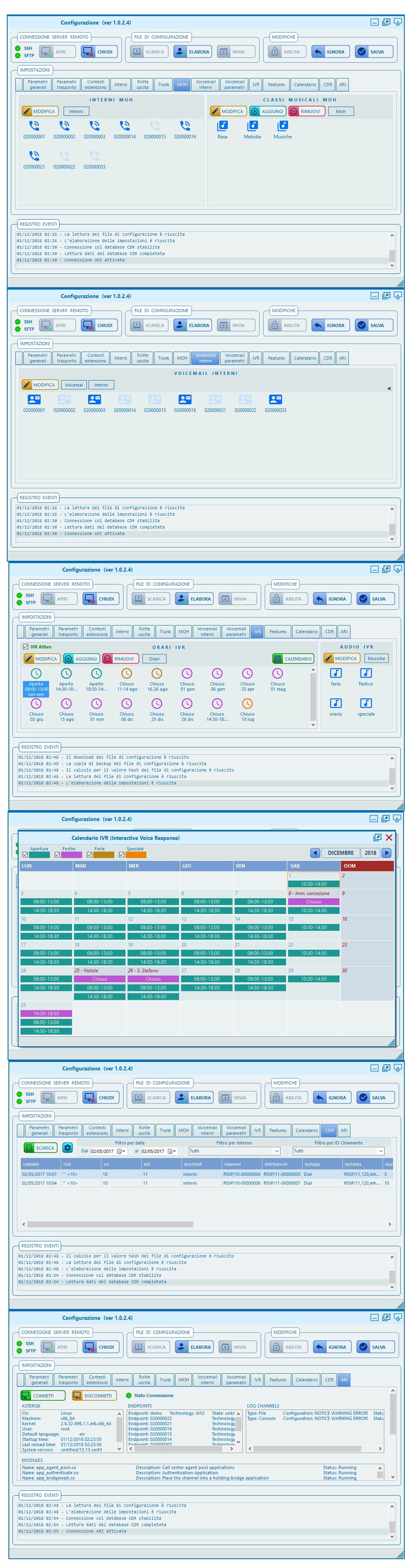
Task: Close the Calendario IVR dialog
Action: click(389, 838)
